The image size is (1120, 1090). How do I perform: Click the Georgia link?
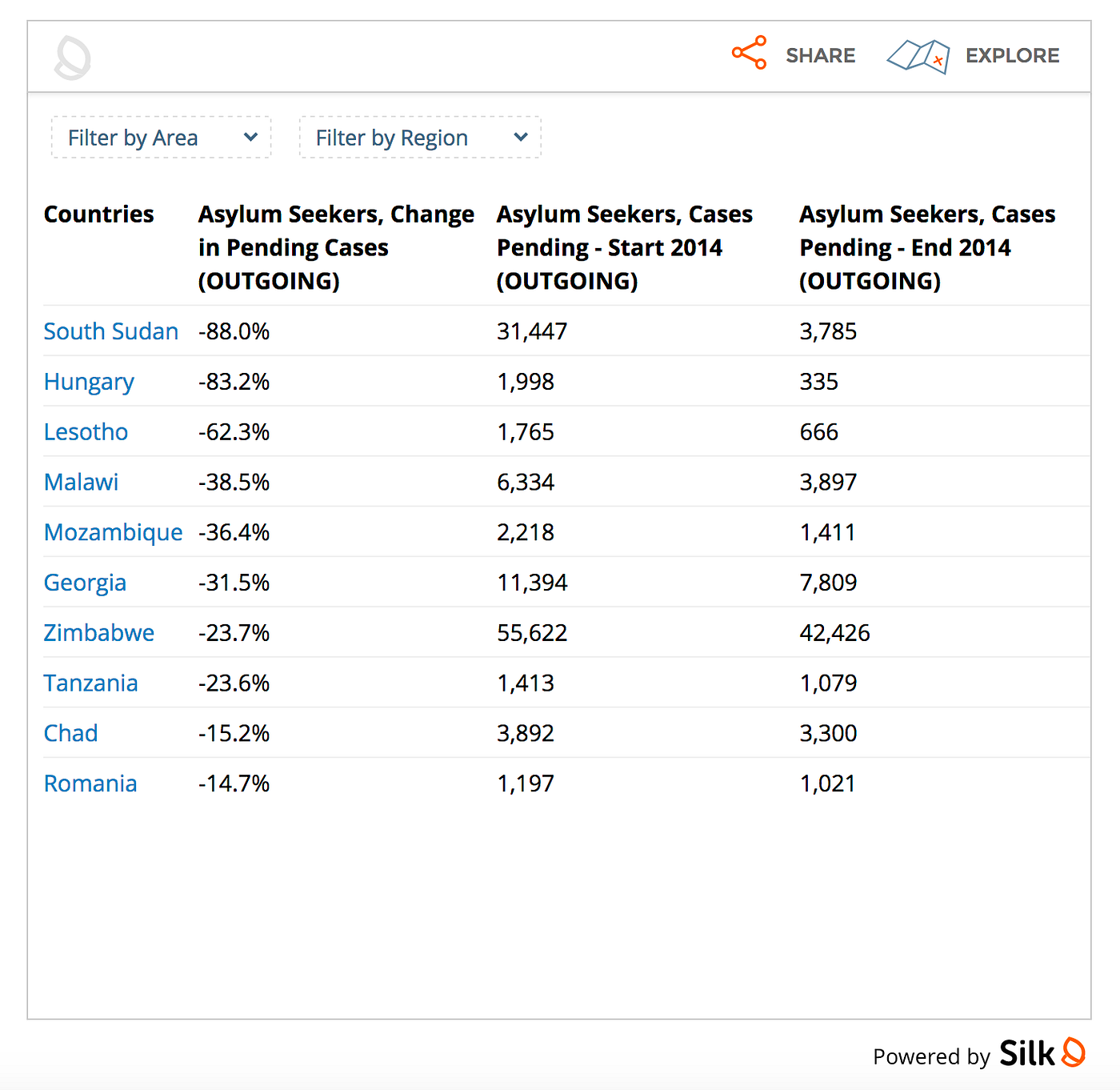[x=85, y=583]
